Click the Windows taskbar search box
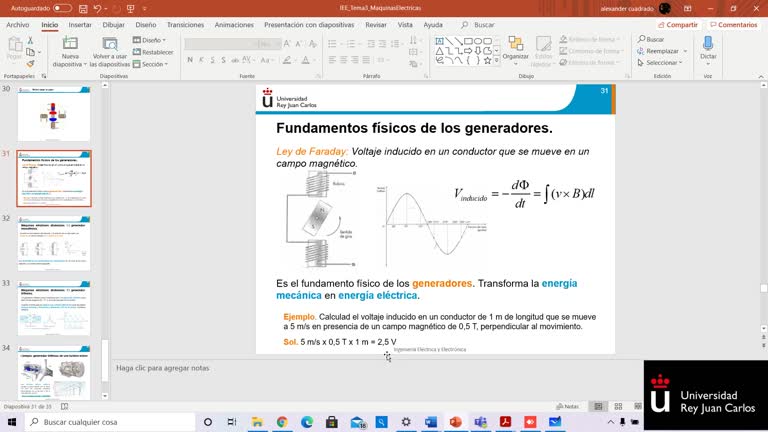This screenshot has width=768, height=432. (x=110, y=422)
